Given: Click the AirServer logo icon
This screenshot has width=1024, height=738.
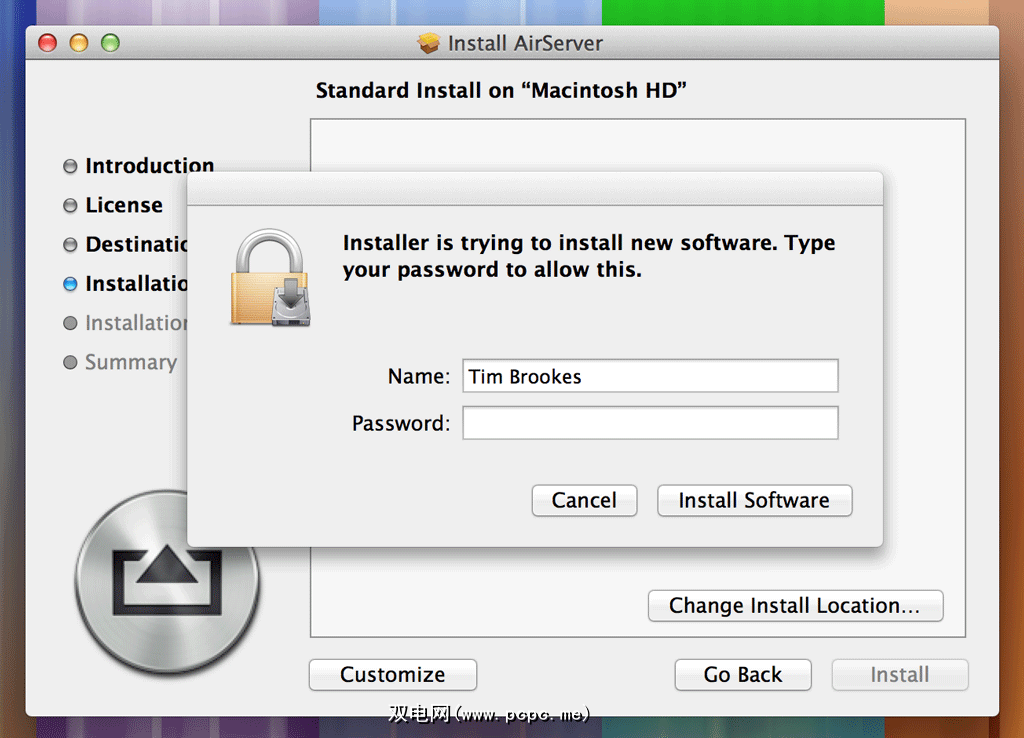Looking at the screenshot, I should [167, 580].
